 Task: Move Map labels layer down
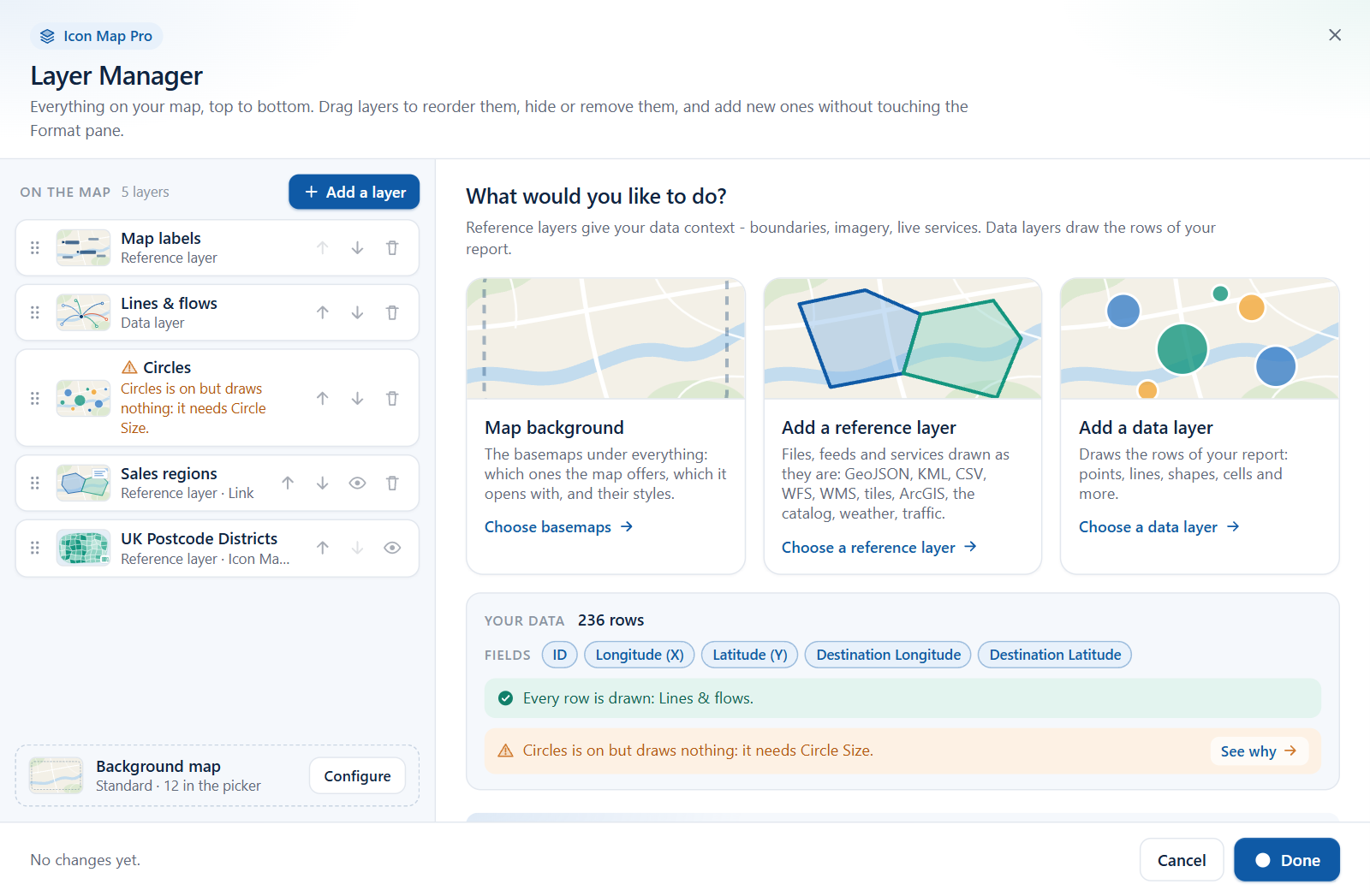[357, 248]
